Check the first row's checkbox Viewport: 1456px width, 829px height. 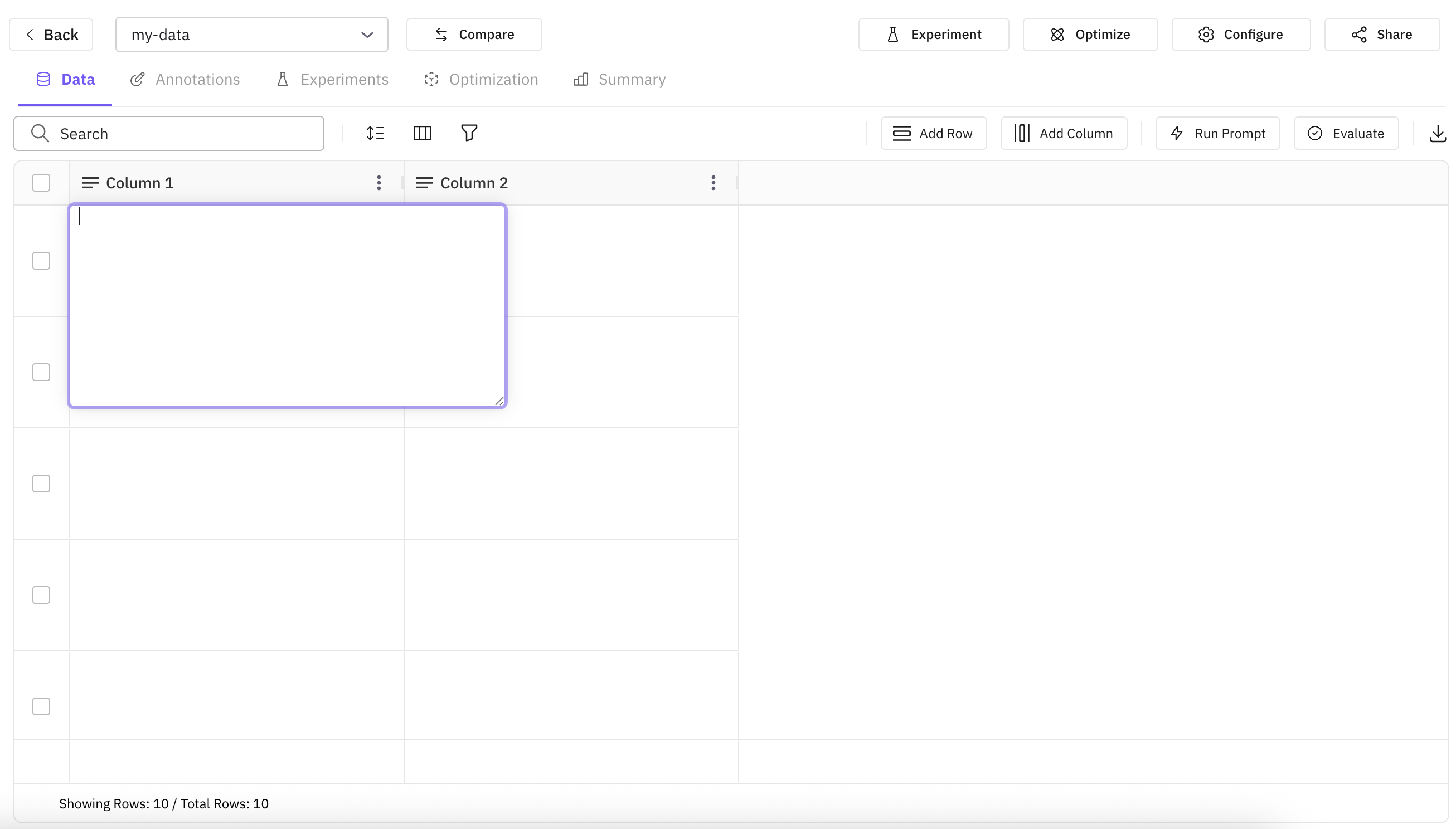(x=41, y=260)
